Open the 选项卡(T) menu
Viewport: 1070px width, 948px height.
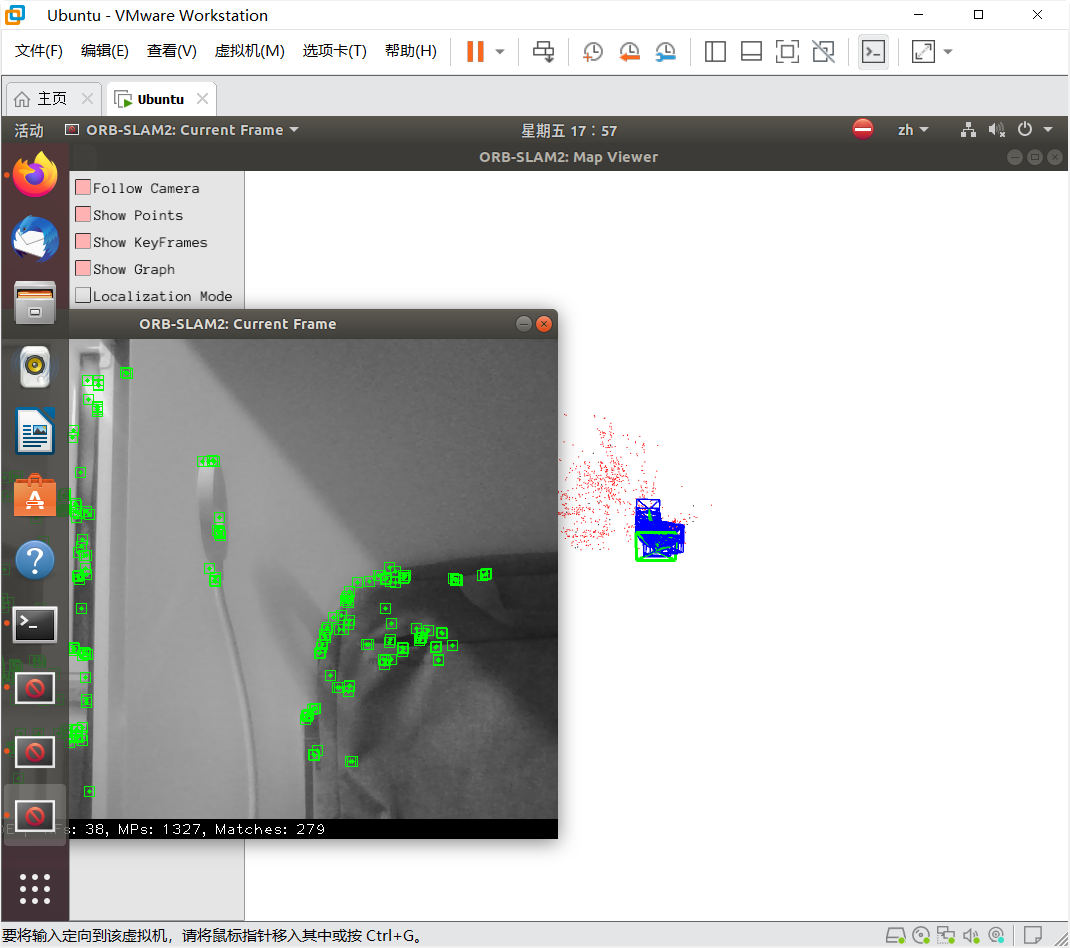pyautogui.click(x=334, y=51)
